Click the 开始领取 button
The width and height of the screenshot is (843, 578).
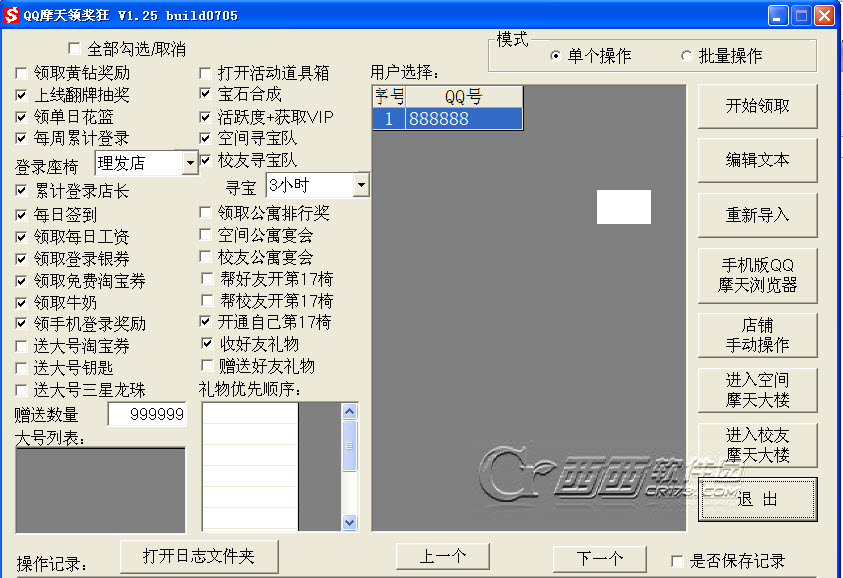(x=758, y=106)
